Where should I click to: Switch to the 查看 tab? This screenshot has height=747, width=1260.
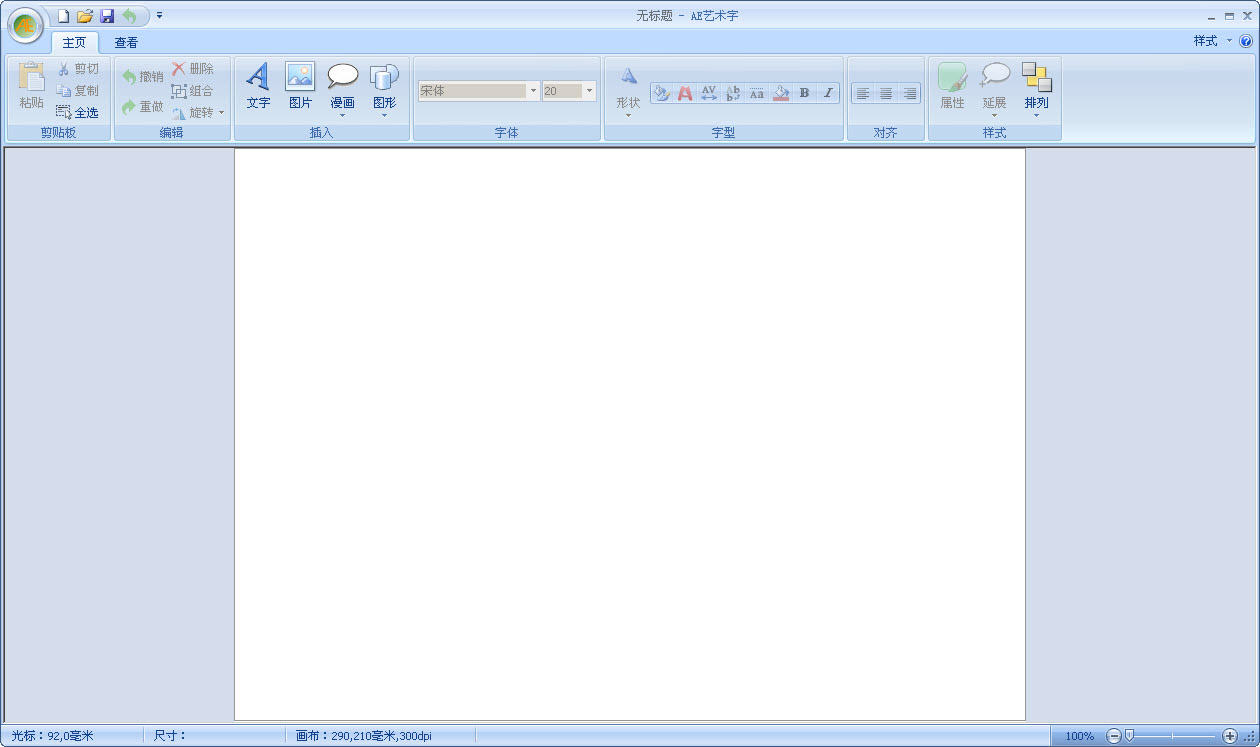coord(126,43)
